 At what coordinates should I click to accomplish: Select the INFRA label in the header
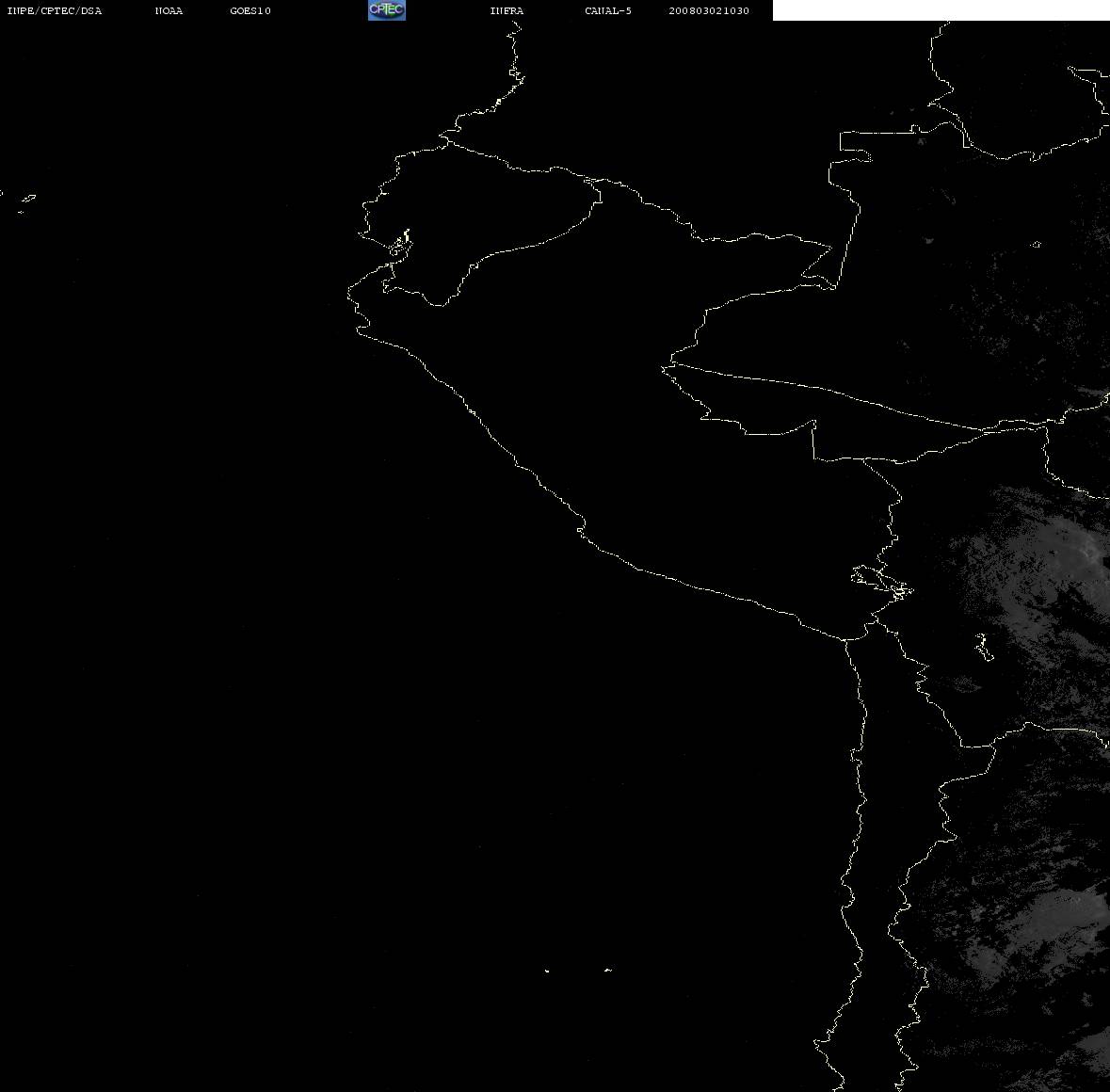pos(507,10)
